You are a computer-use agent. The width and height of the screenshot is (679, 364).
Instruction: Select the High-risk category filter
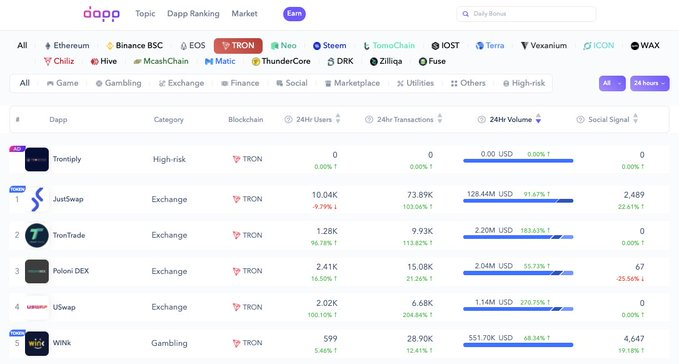524,83
